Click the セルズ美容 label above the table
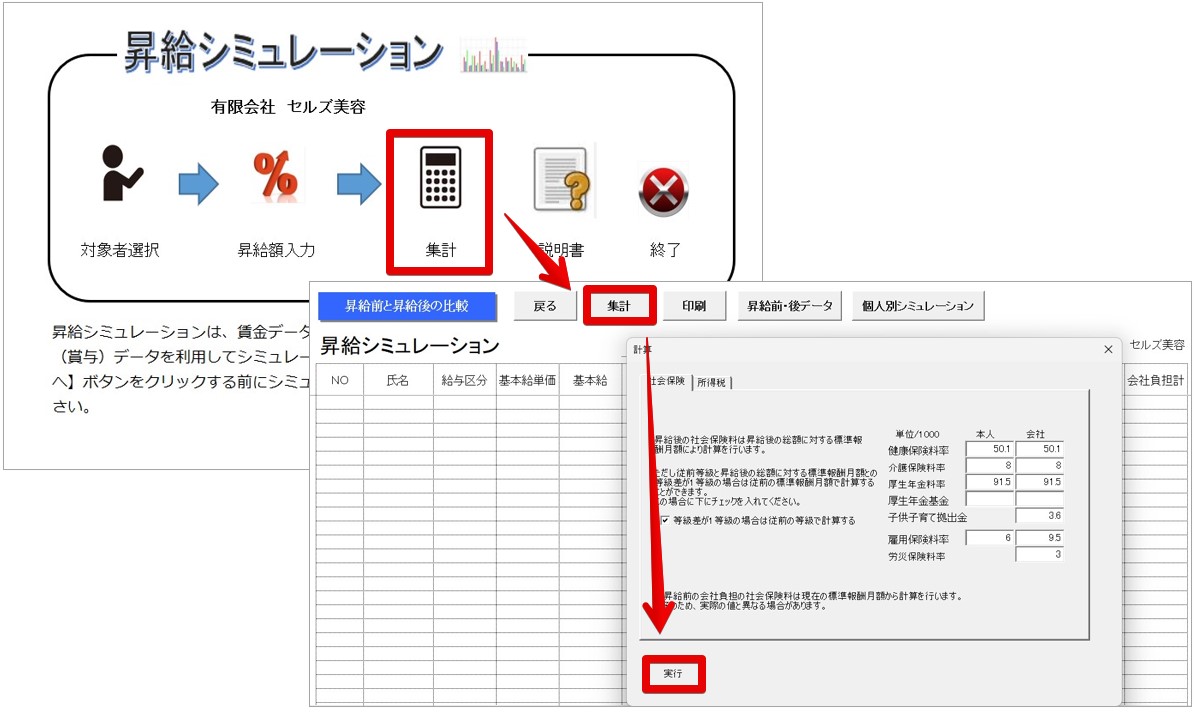The height and width of the screenshot is (714, 1199). pos(1157,345)
